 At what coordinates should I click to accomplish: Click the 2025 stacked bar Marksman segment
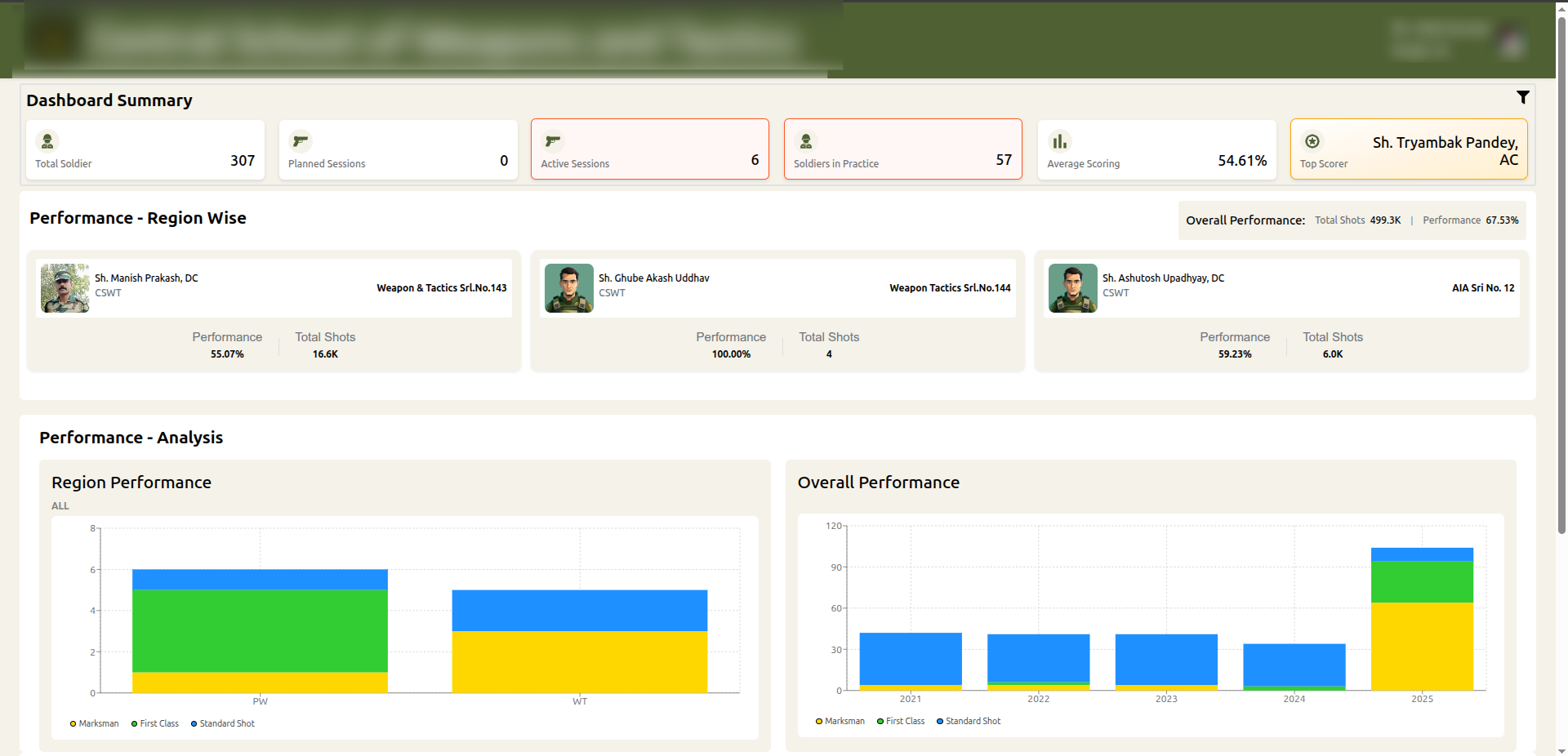pos(1422,646)
